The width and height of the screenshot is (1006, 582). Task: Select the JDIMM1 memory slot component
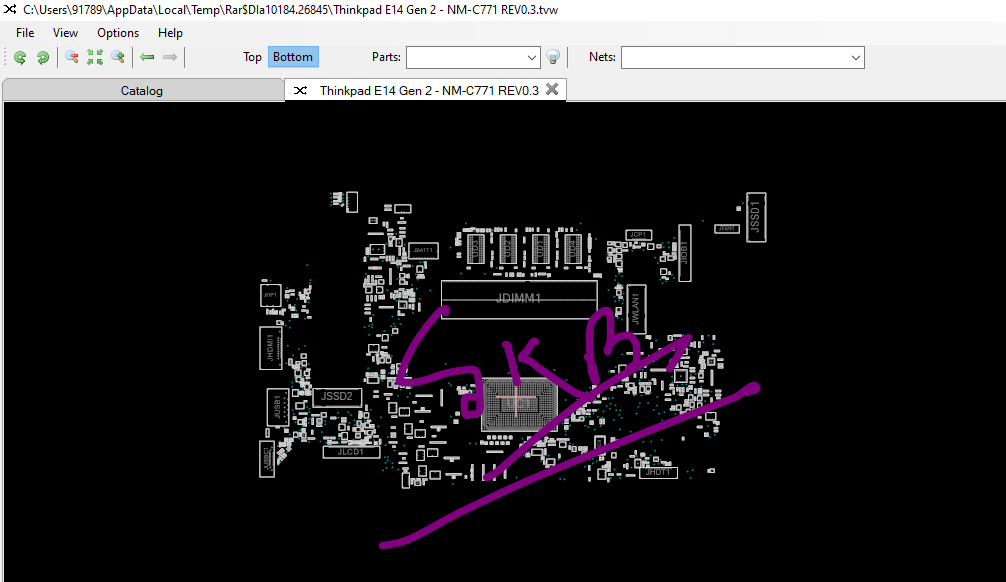519,298
